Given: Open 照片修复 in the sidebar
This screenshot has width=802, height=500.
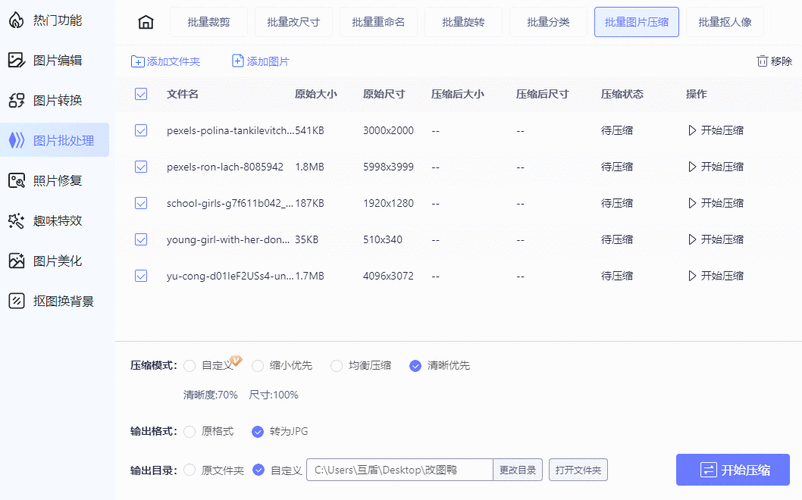Looking at the screenshot, I should click(56, 180).
